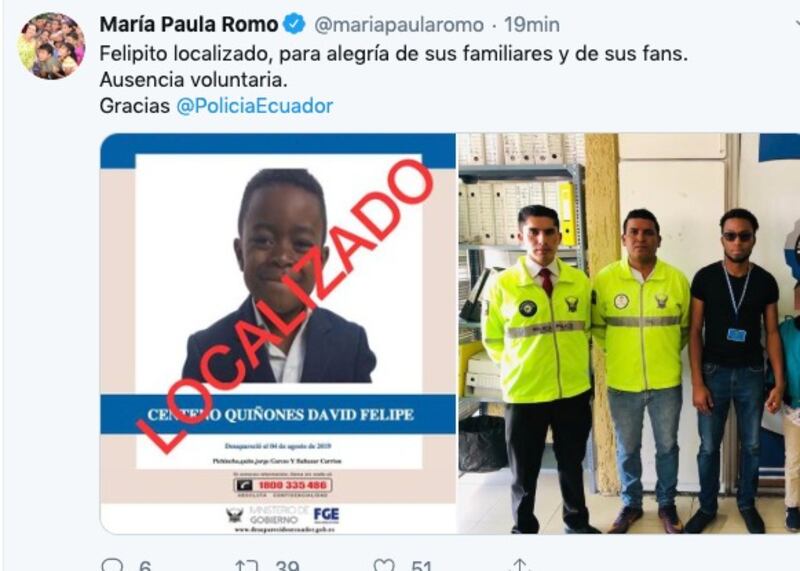Expand the tweet options caret at top right
The image size is (800, 571).
tap(797, 23)
